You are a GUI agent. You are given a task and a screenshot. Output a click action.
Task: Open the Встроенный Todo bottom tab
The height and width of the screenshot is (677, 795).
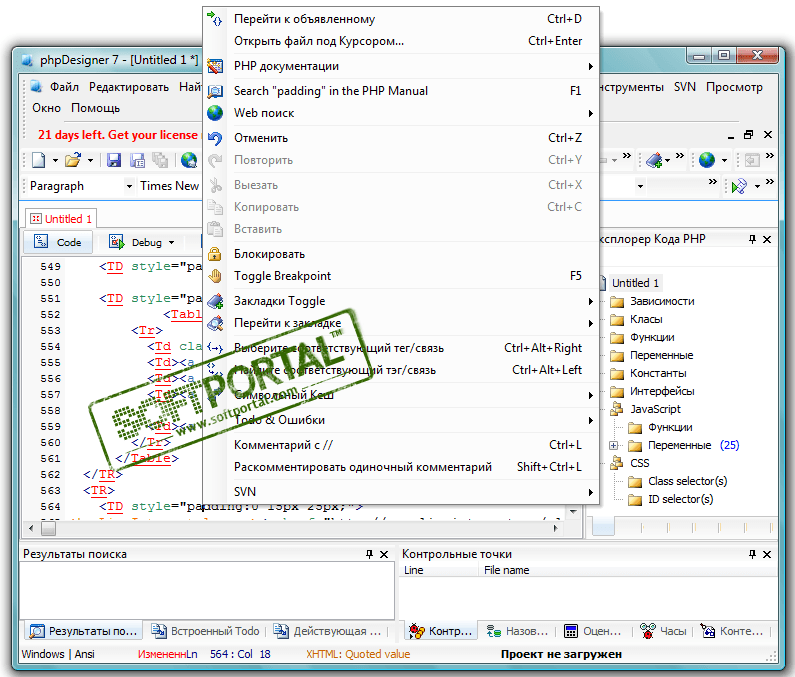(x=205, y=631)
